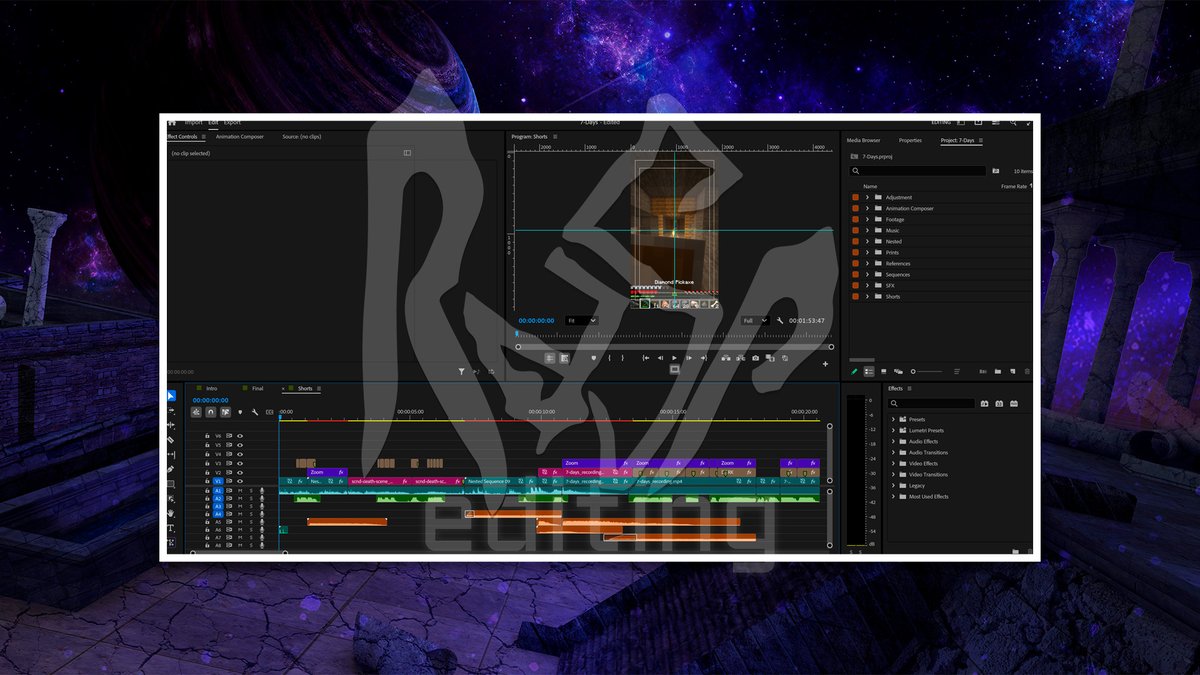Expand the Adjustment bin

click(x=868, y=197)
